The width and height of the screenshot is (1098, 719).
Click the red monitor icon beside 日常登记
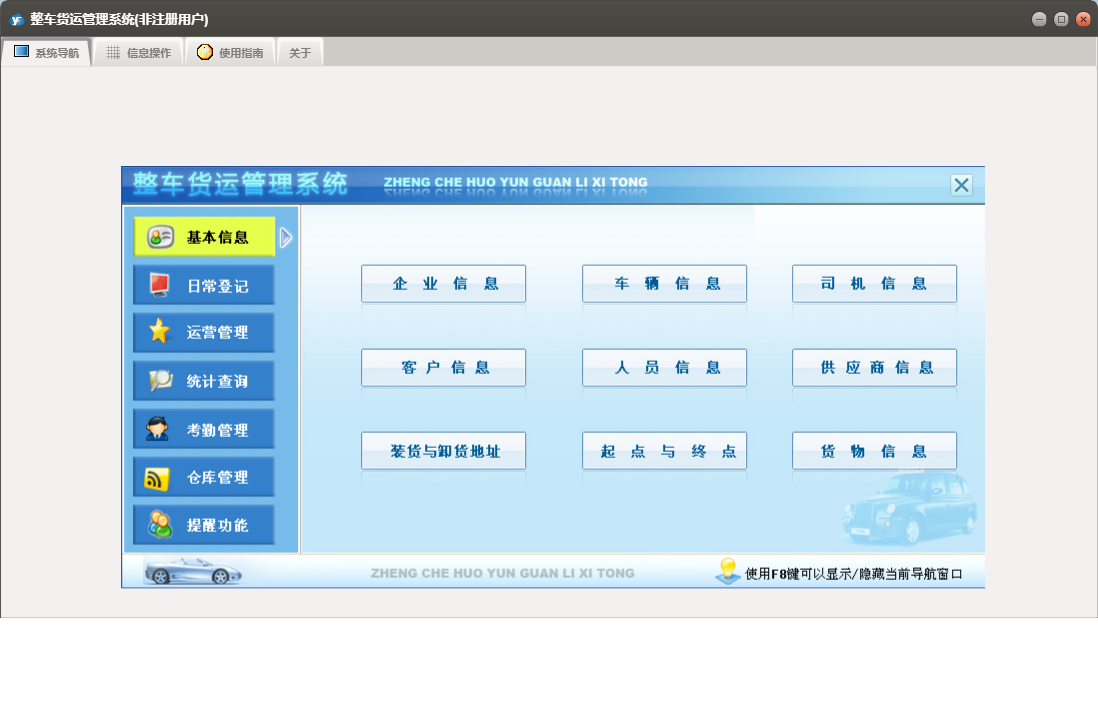[160, 285]
